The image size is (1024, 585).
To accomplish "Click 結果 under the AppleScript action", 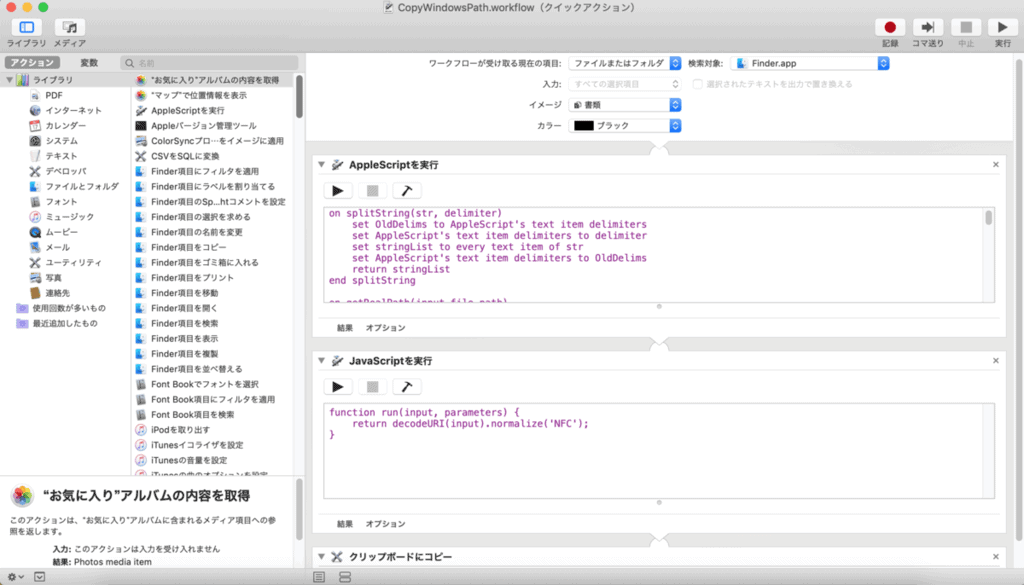I will click(x=345, y=328).
